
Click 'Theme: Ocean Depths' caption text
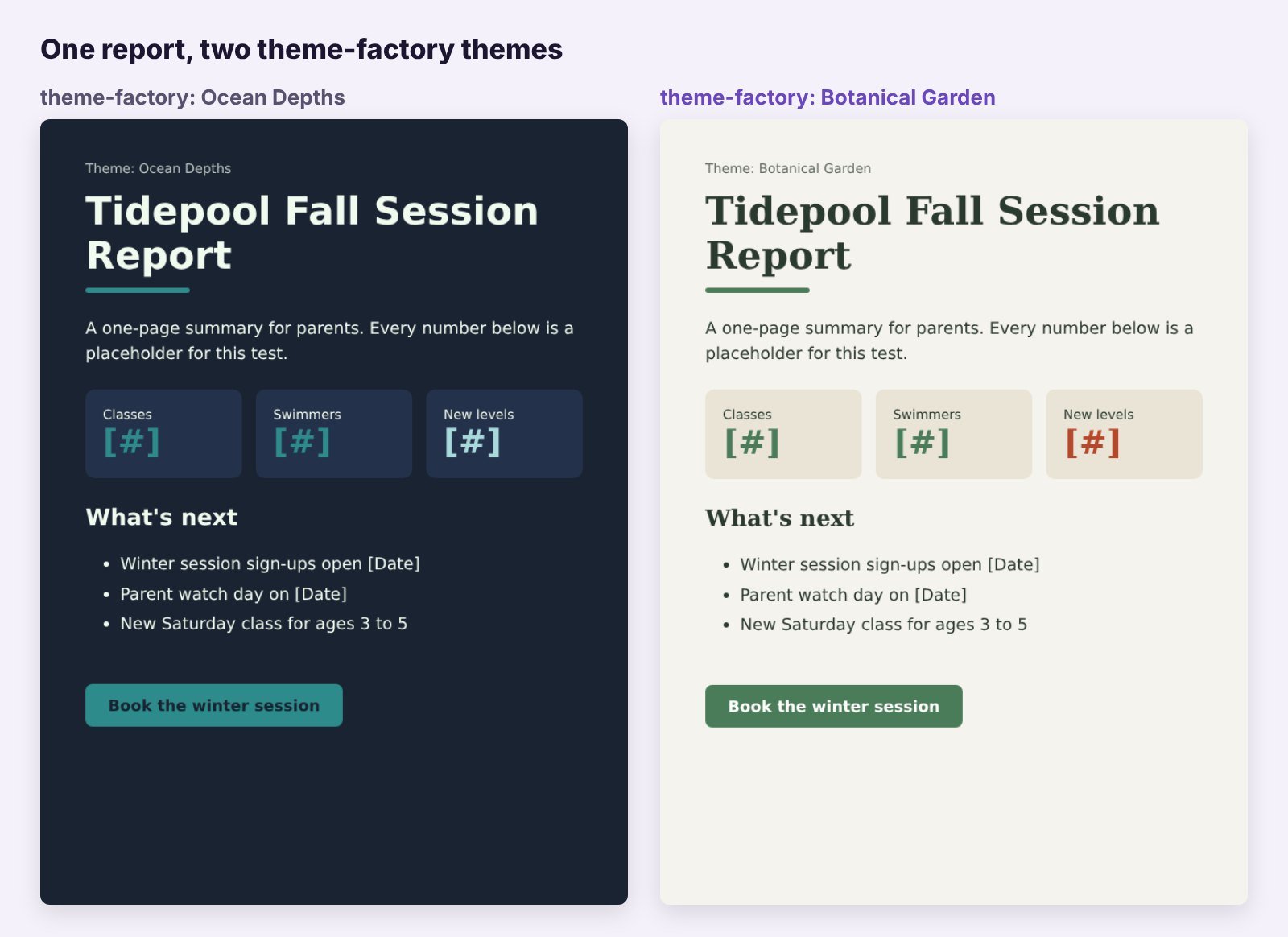click(159, 168)
